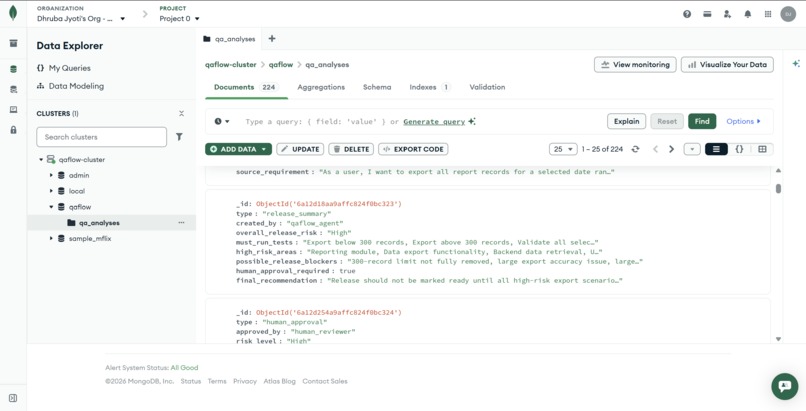Collapse the clusters panel icon
806x411 pixels.
point(181,114)
